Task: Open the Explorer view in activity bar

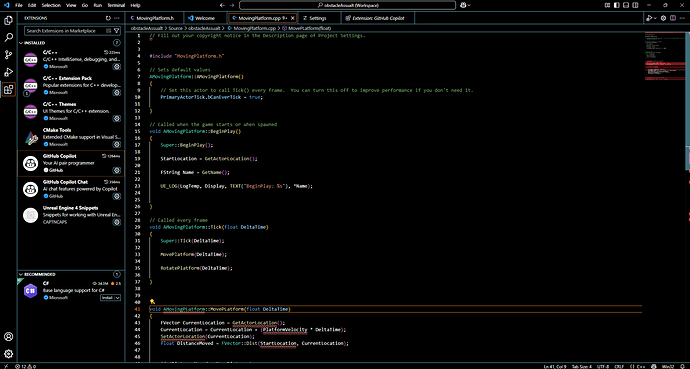Action: [8, 20]
